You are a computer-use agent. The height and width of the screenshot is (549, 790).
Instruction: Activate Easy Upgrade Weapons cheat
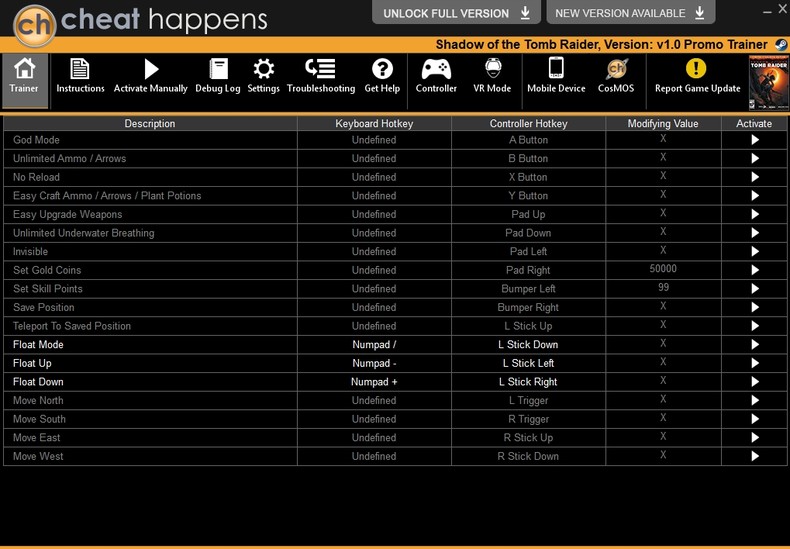(755, 215)
